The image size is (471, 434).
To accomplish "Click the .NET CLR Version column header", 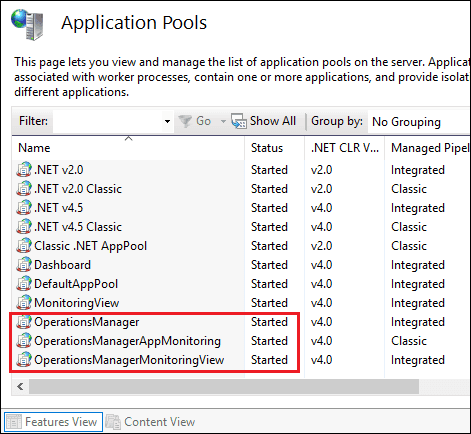I will coord(345,148).
